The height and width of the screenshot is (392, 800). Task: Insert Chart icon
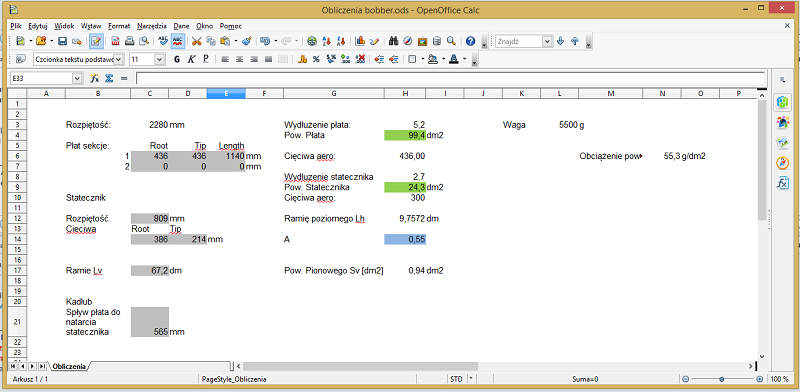tap(360, 41)
